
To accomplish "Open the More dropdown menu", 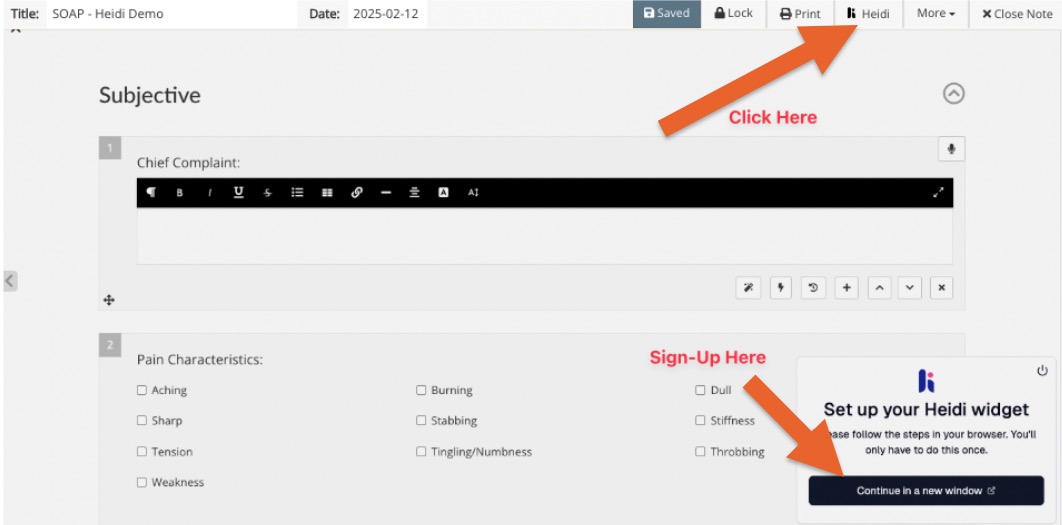I will [935, 14].
